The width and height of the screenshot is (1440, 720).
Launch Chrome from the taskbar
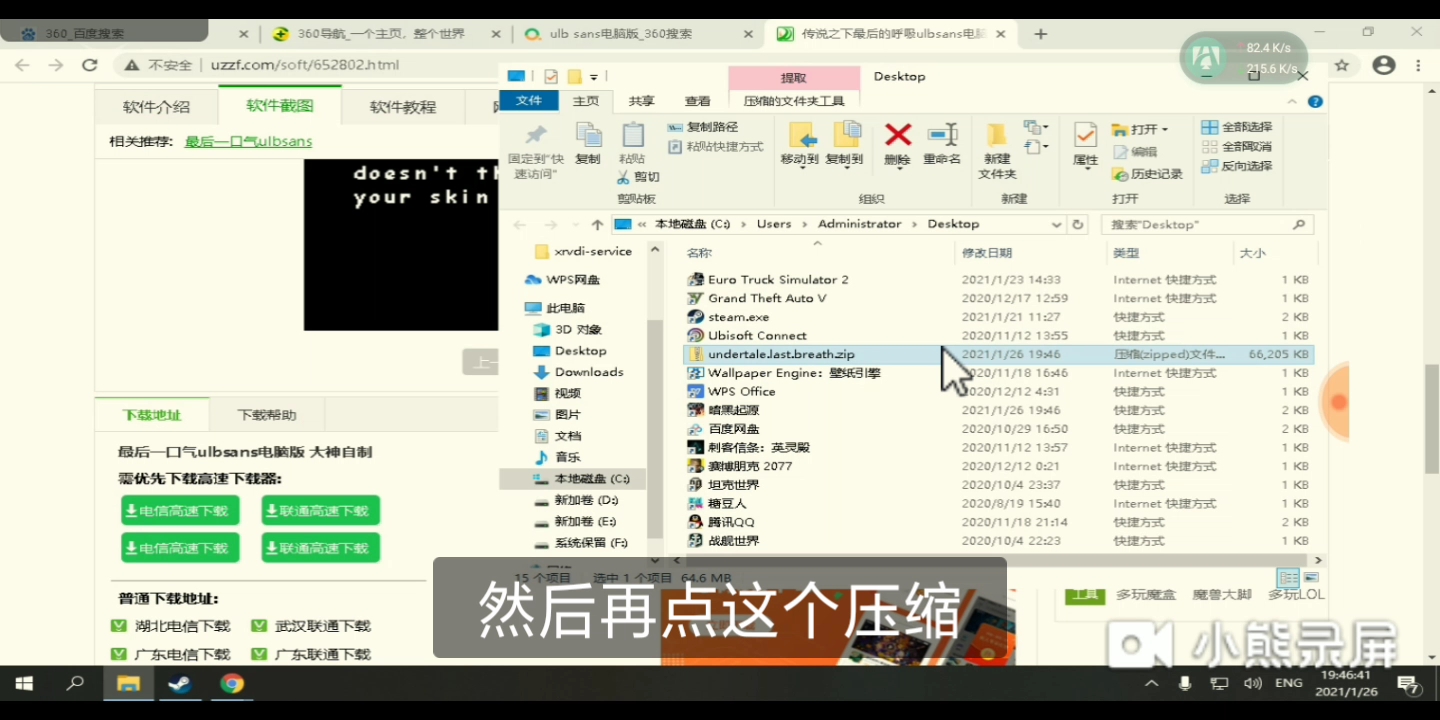point(232,684)
